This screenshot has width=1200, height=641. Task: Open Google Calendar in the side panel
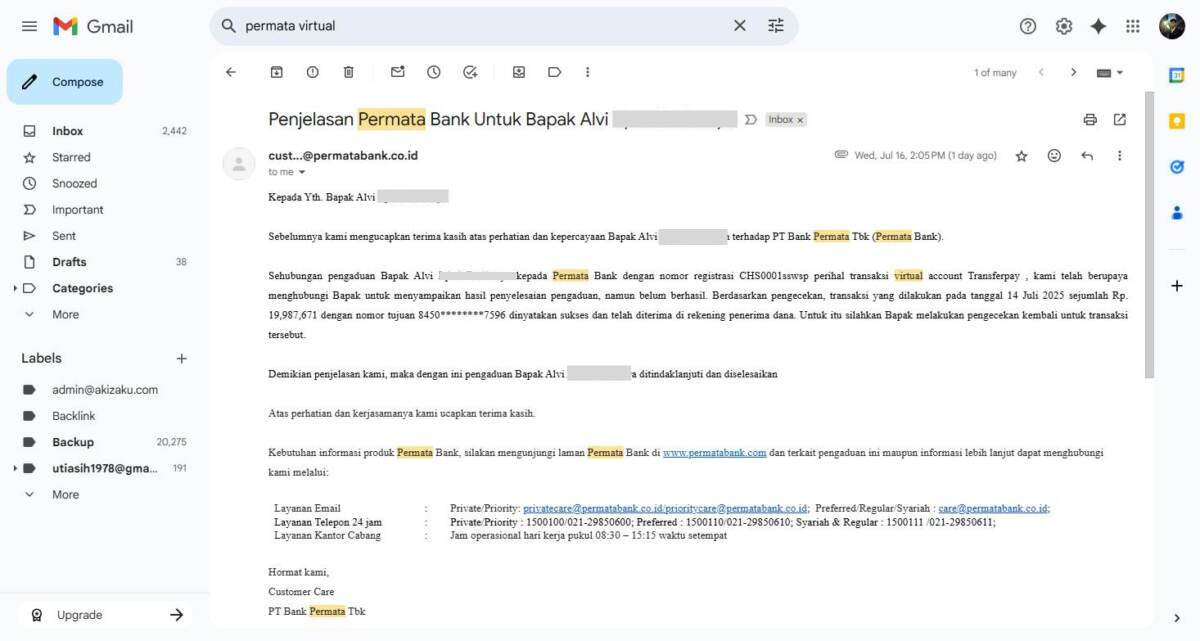(x=1177, y=75)
